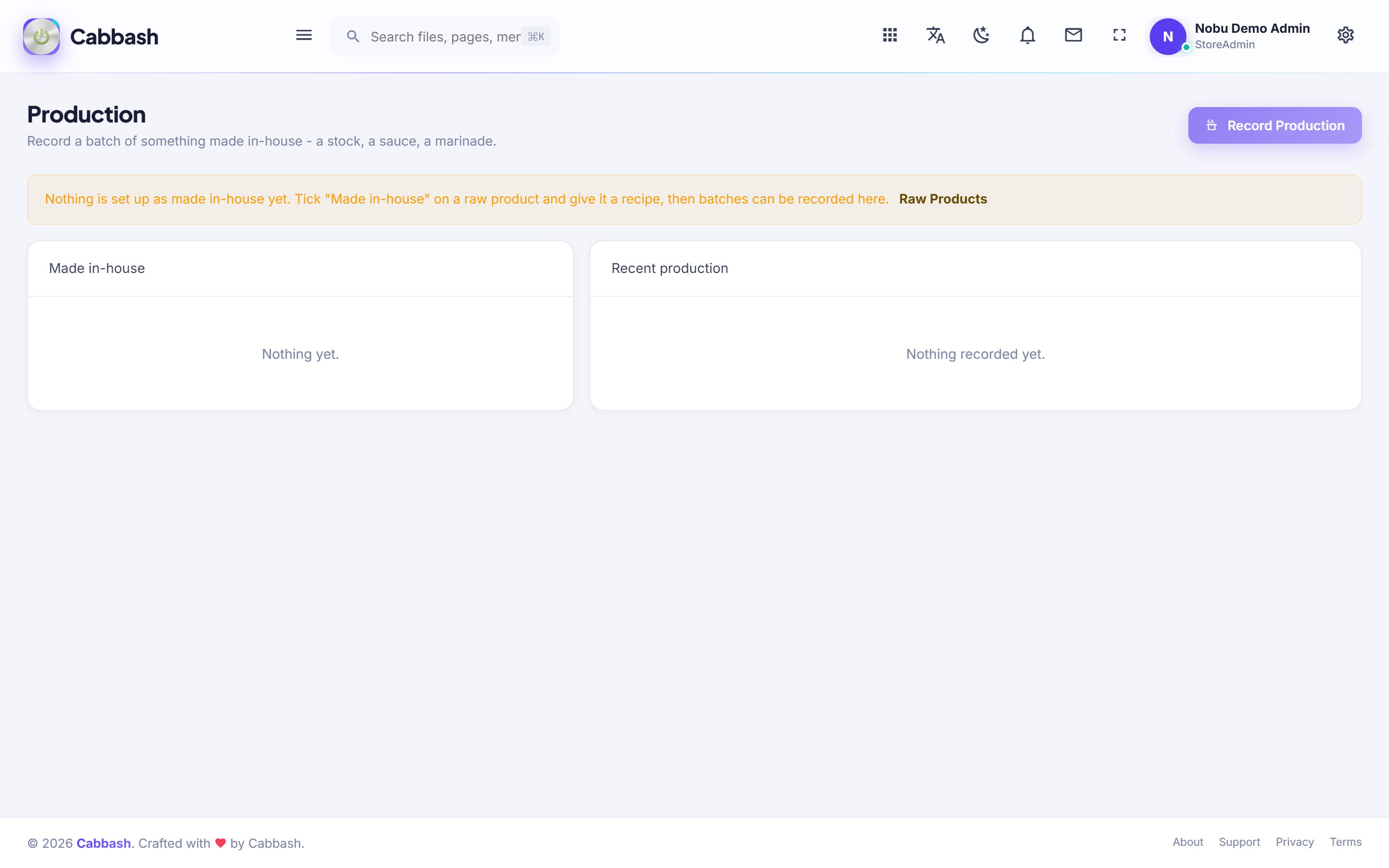
Task: Click the 'Made in-house' card title
Action: pyautogui.click(x=97, y=268)
